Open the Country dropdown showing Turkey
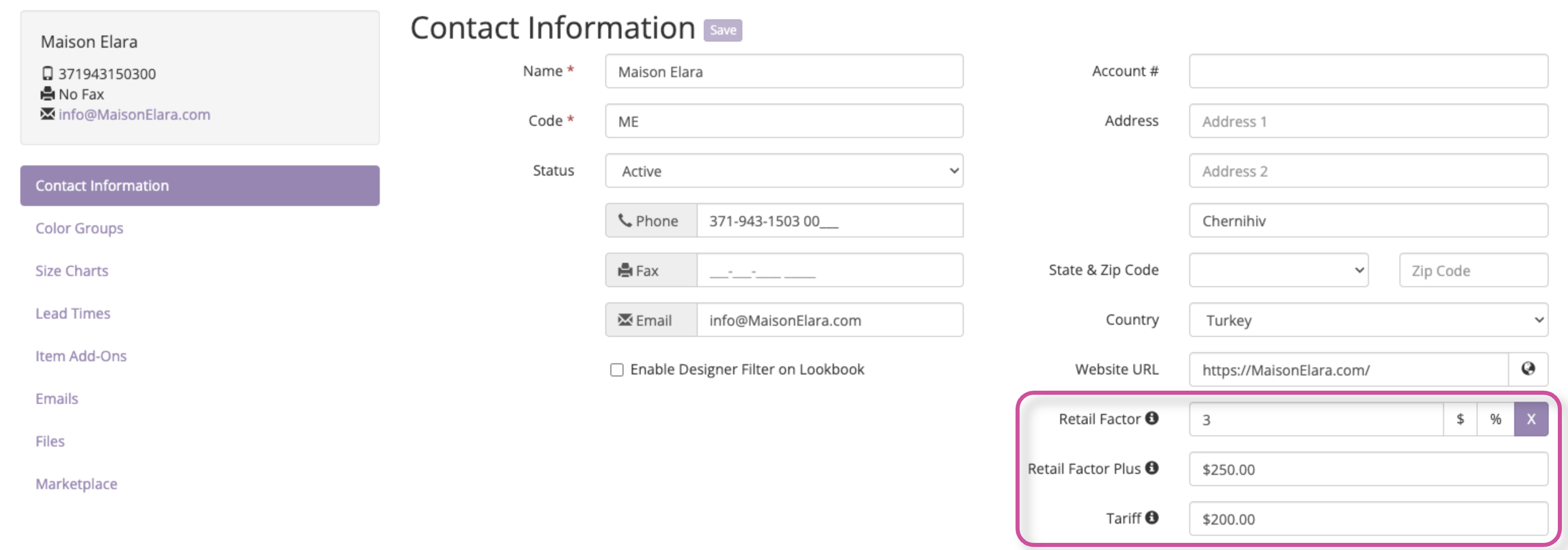The height and width of the screenshot is (550, 1568). (1368, 320)
